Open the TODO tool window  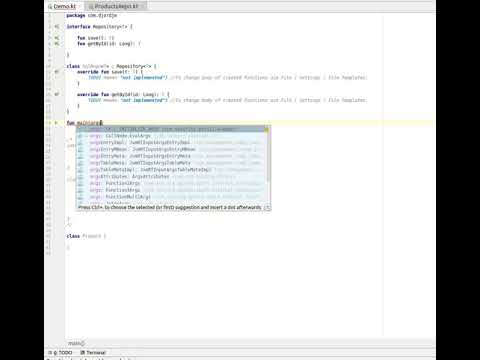coord(60,352)
